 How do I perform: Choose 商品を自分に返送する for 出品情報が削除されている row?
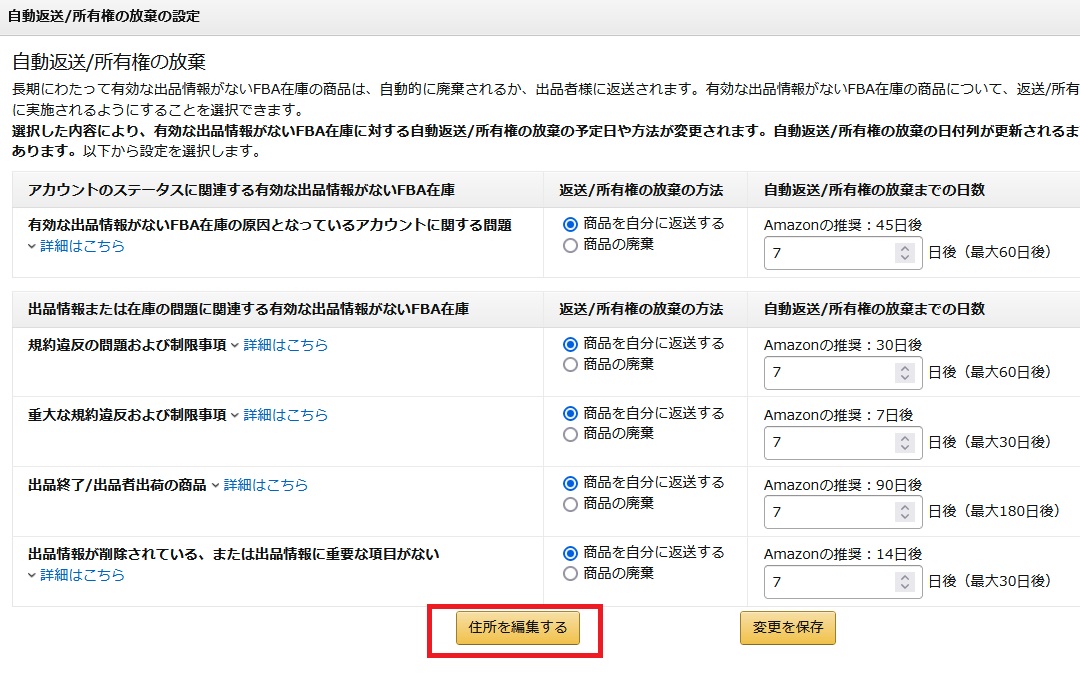pyautogui.click(x=570, y=553)
